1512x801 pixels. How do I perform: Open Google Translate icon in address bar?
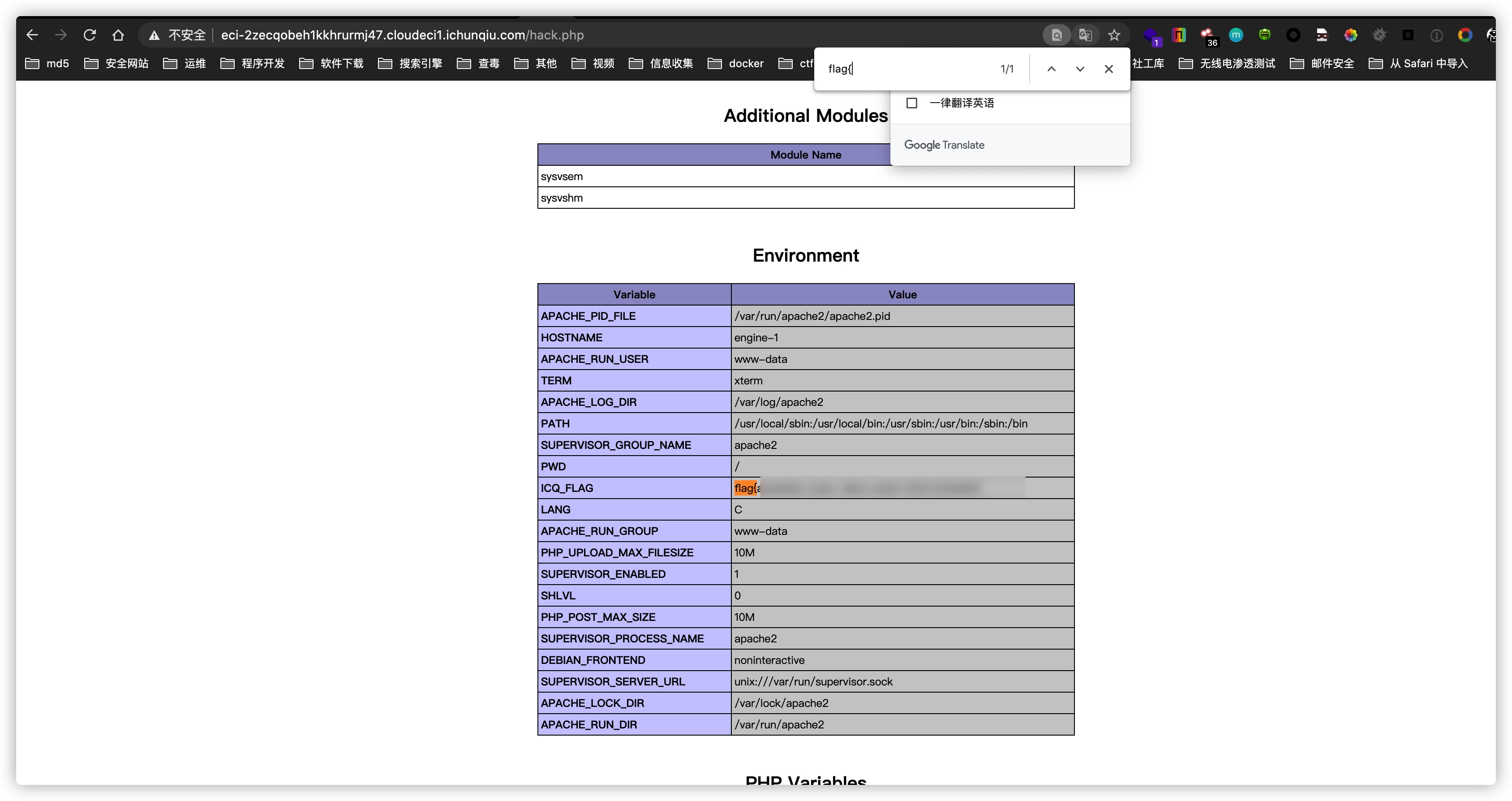(1085, 35)
